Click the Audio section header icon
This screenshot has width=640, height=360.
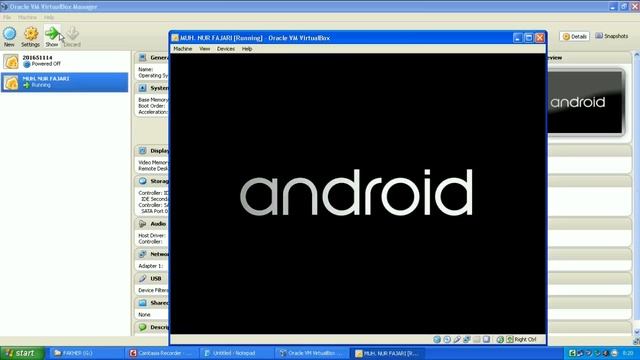point(142,224)
